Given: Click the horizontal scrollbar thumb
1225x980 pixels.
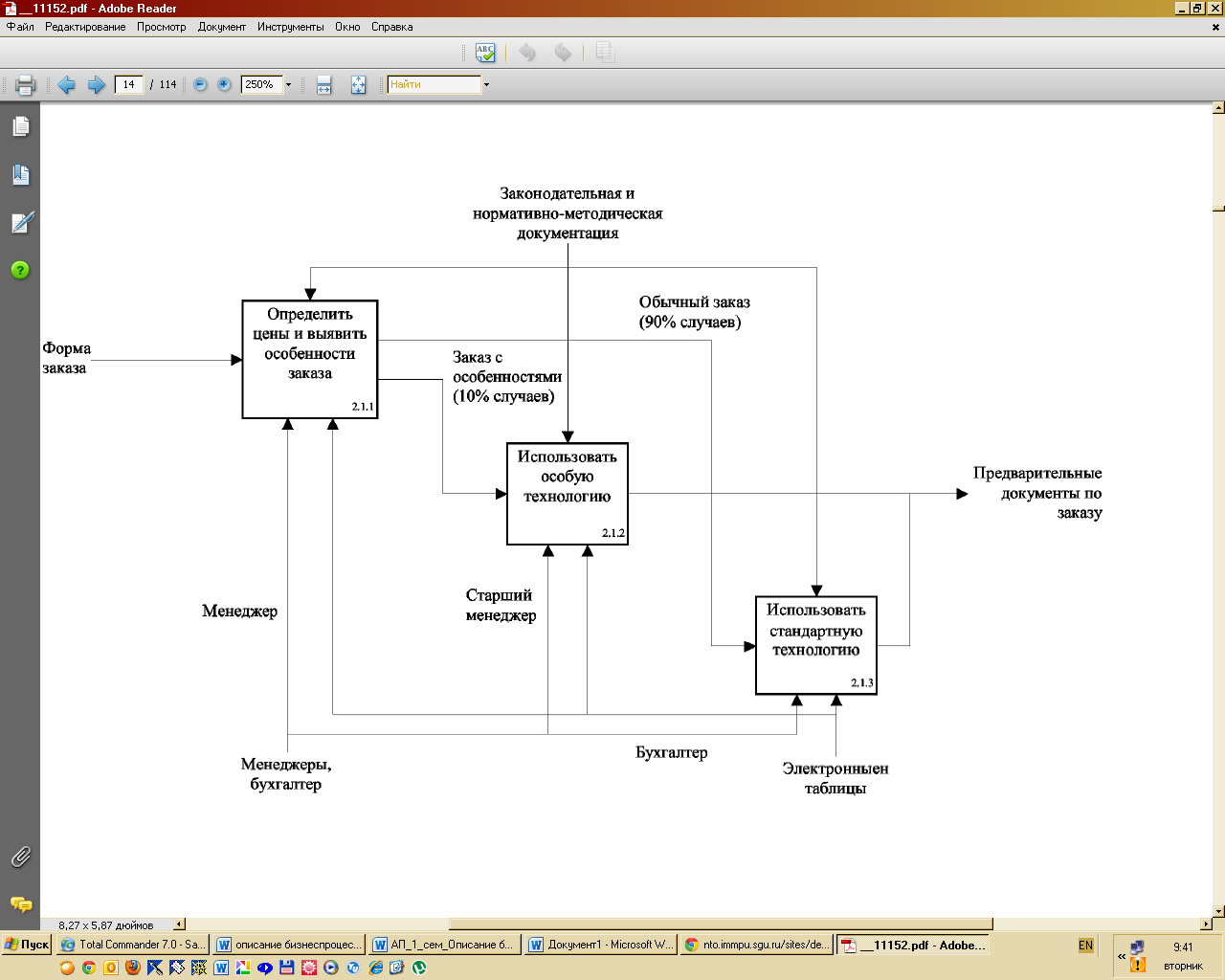Looking at the screenshot, I should click(x=721, y=924).
